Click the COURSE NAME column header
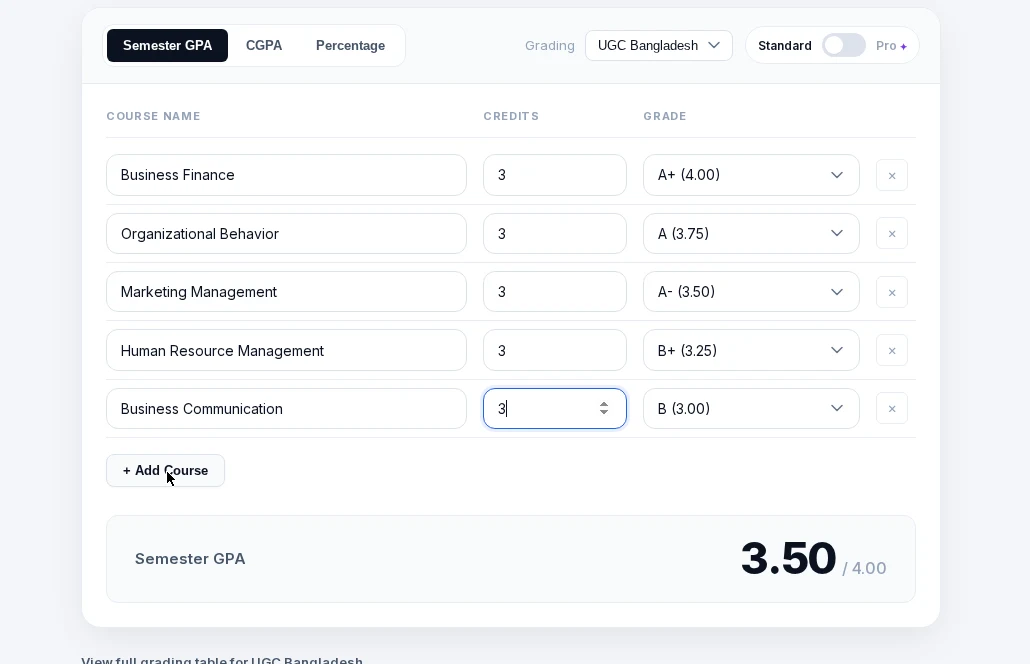Image resolution: width=1030 pixels, height=664 pixels. point(154,116)
